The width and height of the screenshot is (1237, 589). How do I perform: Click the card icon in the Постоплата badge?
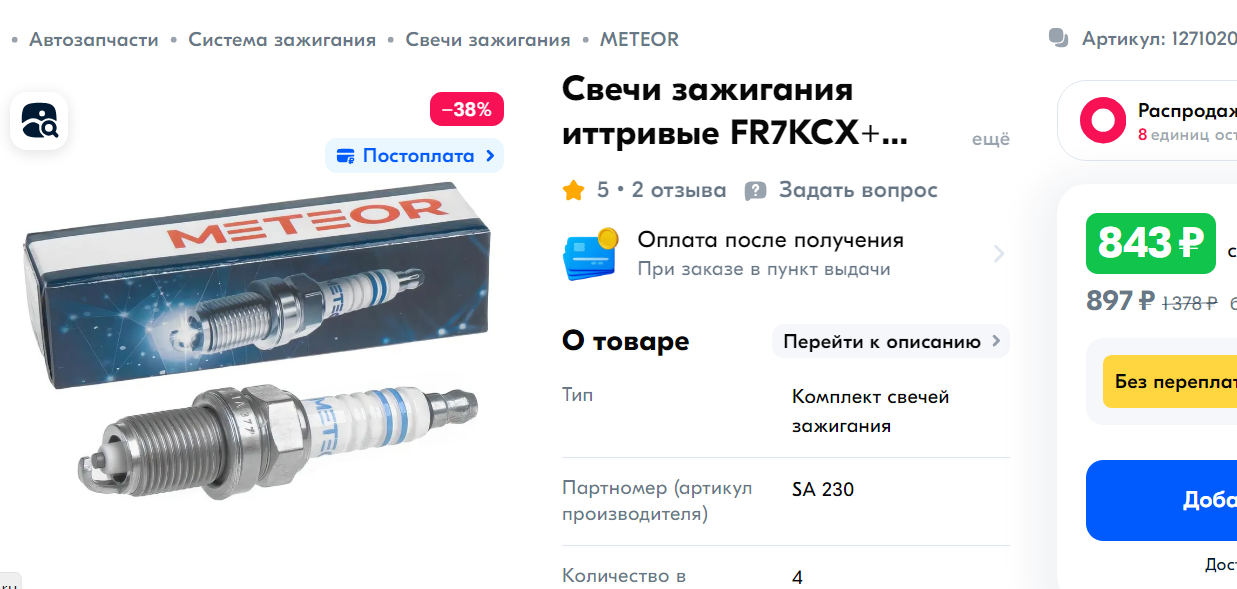346,156
